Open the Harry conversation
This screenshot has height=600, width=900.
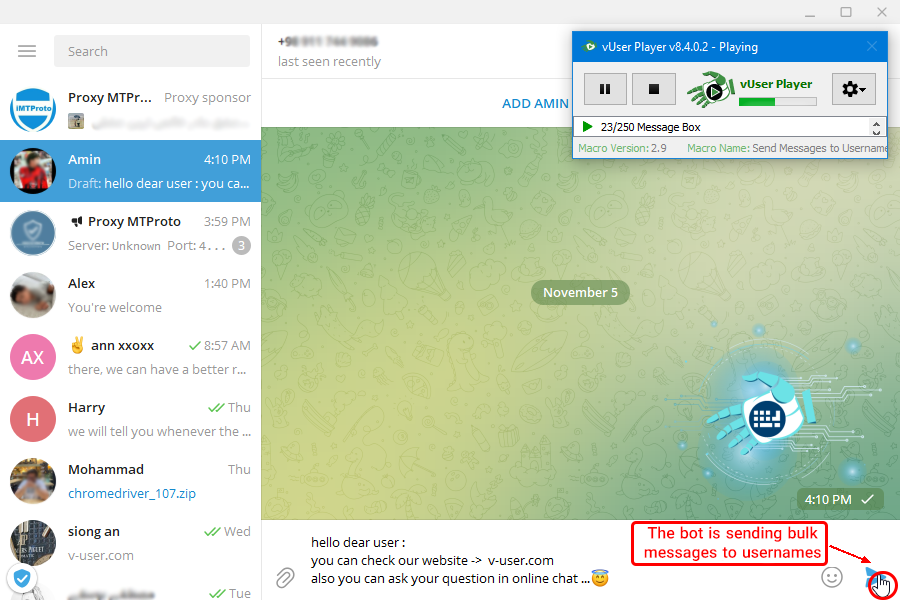[x=130, y=419]
